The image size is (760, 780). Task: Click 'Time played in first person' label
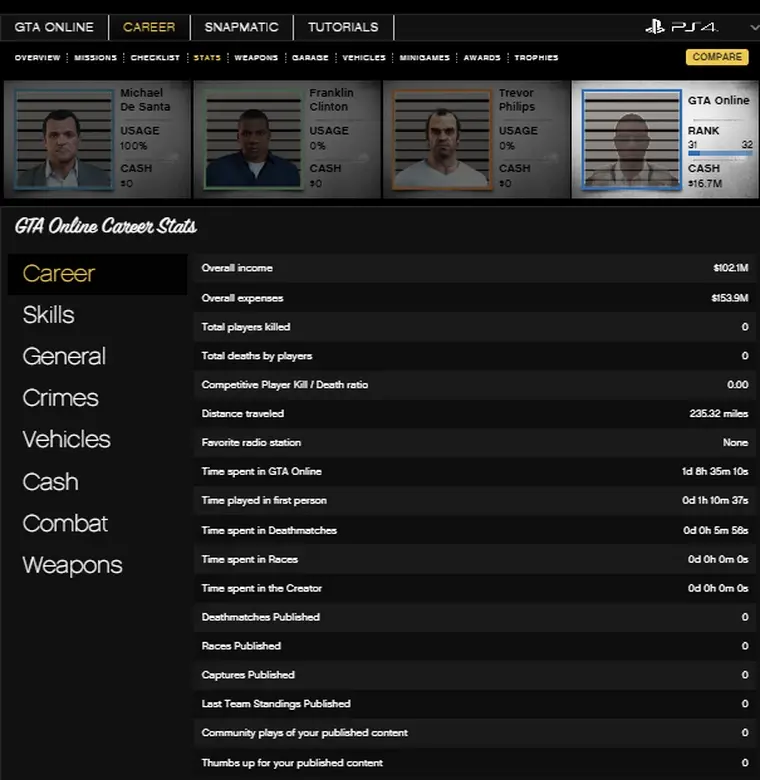pyautogui.click(x=264, y=500)
